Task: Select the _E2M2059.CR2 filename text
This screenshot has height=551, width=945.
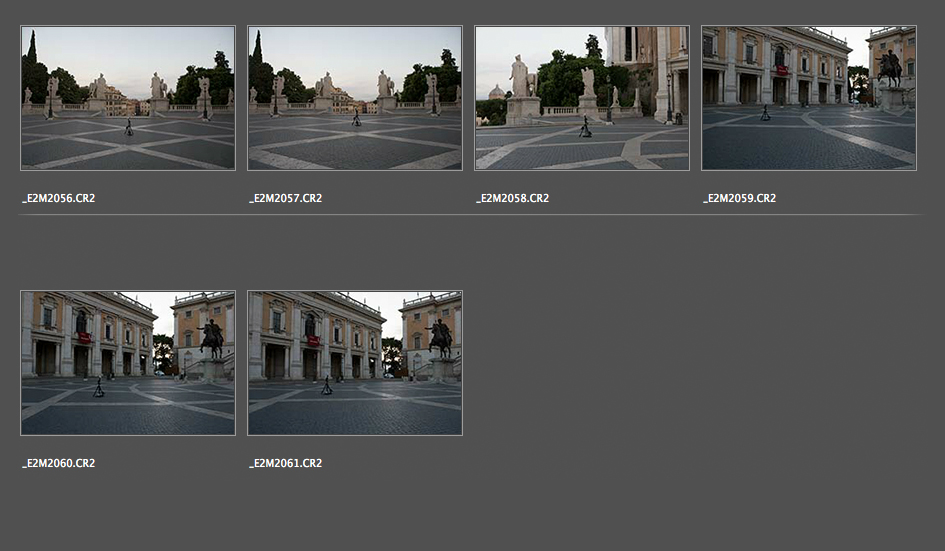Action: pyautogui.click(x=740, y=198)
